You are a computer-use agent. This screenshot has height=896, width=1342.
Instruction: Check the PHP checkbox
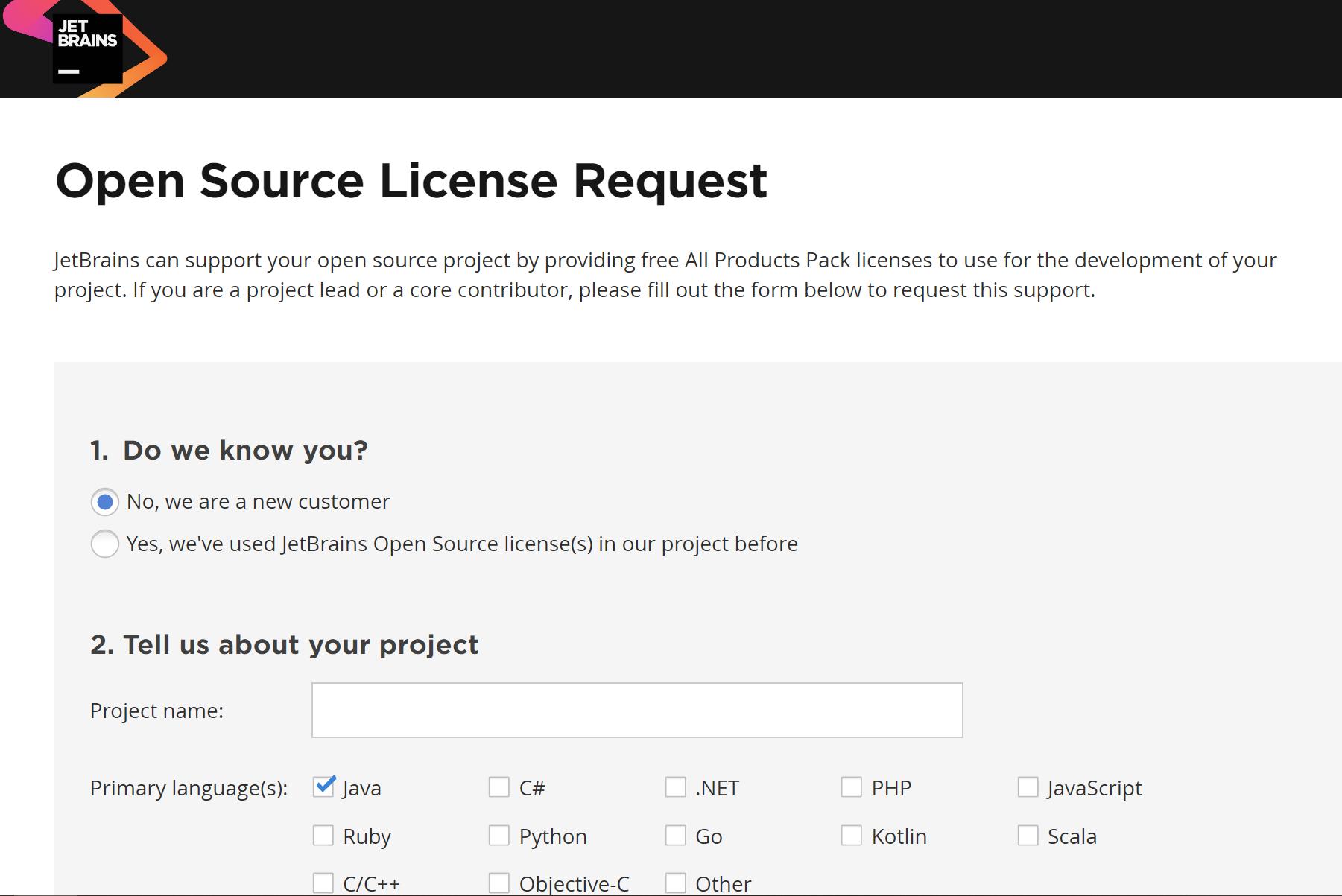click(851, 787)
